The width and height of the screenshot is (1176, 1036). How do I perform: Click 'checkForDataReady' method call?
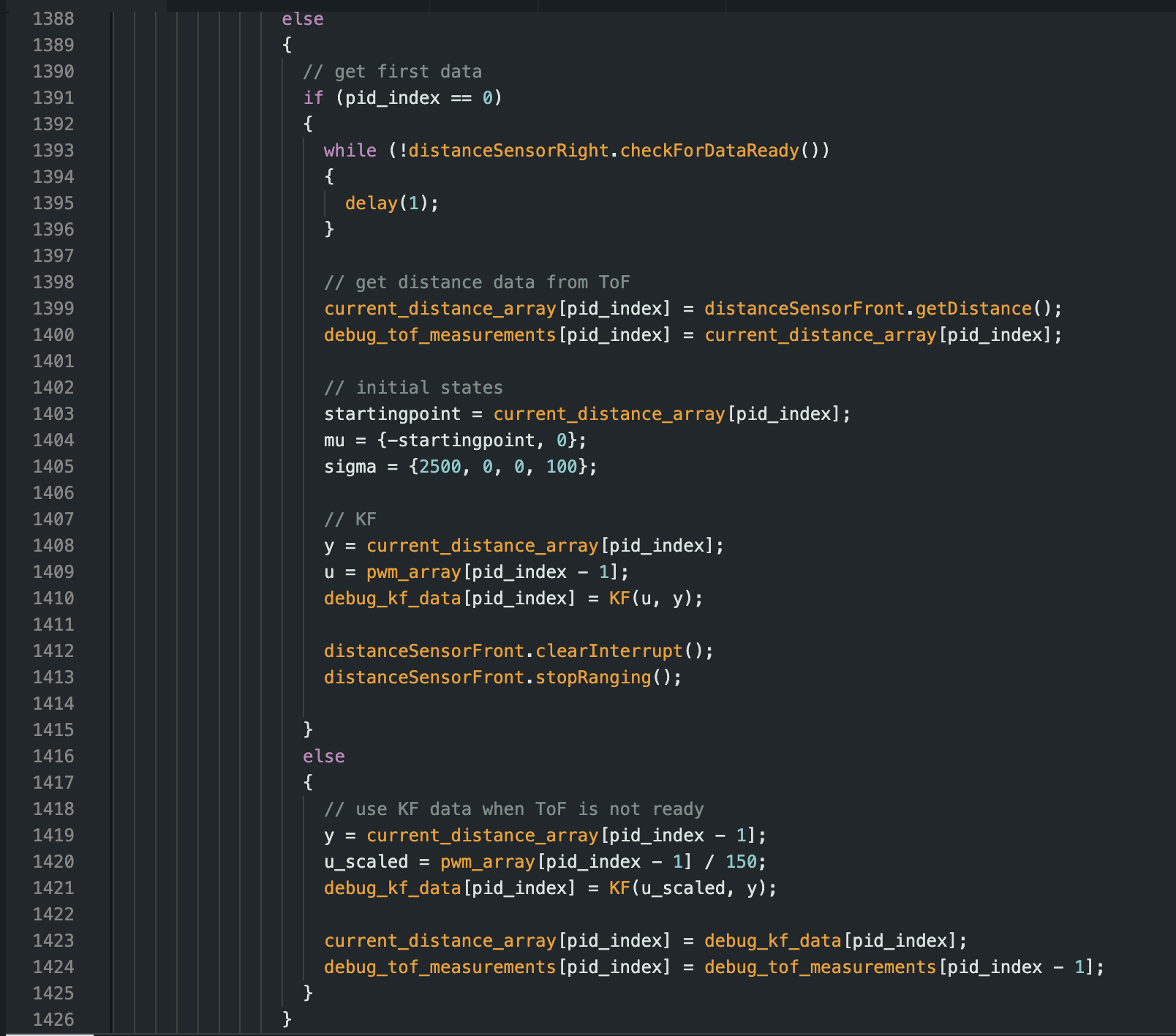pyautogui.click(x=709, y=151)
